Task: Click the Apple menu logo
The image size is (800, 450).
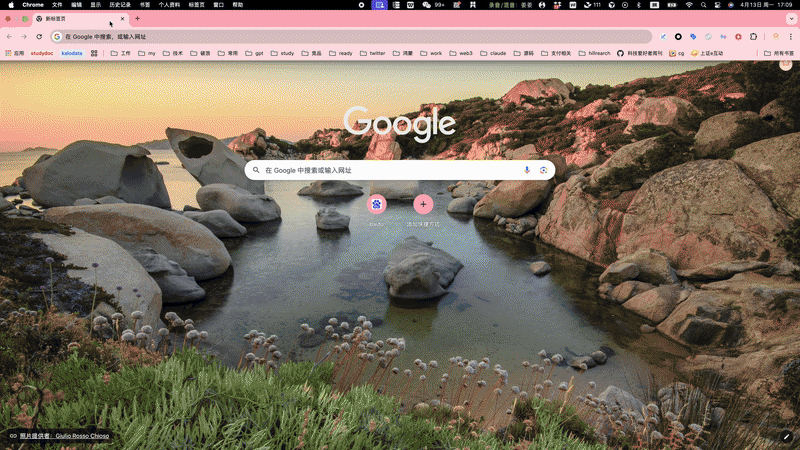Action: point(11,5)
